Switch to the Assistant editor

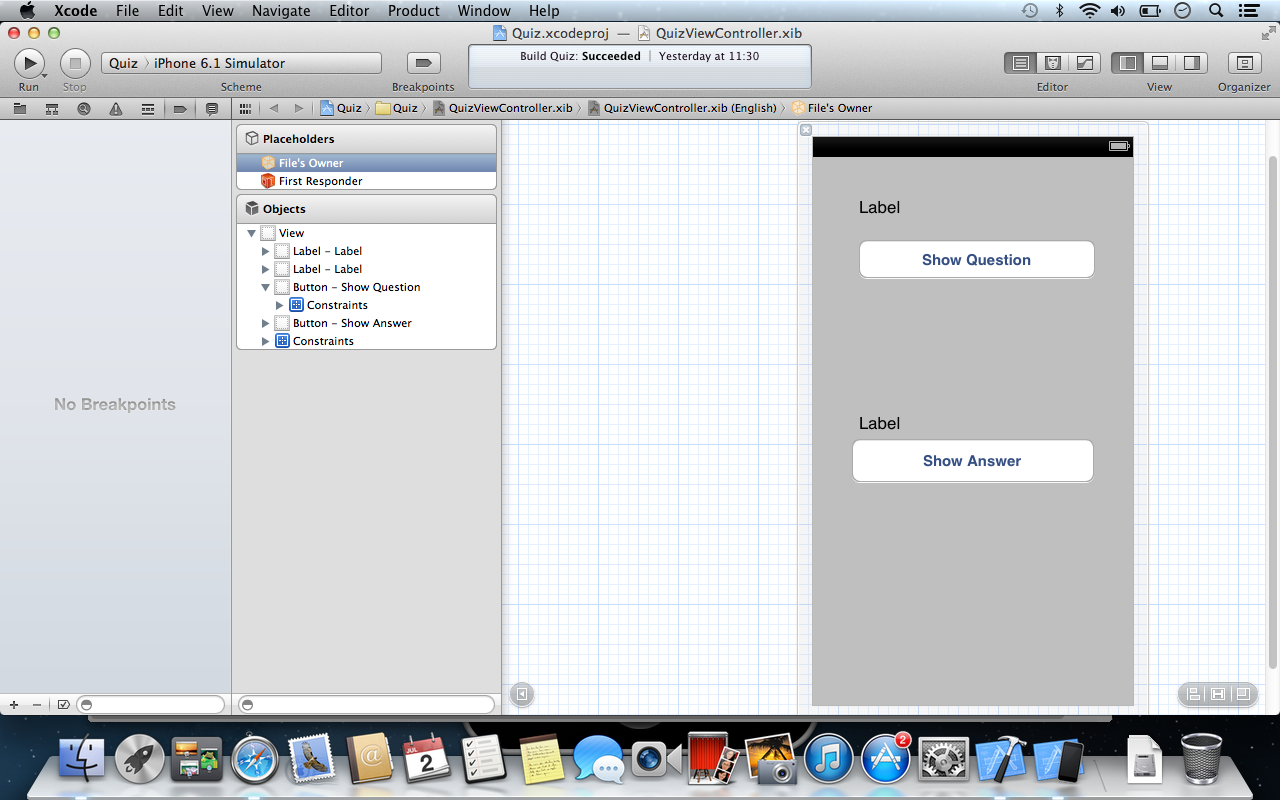tap(1052, 63)
